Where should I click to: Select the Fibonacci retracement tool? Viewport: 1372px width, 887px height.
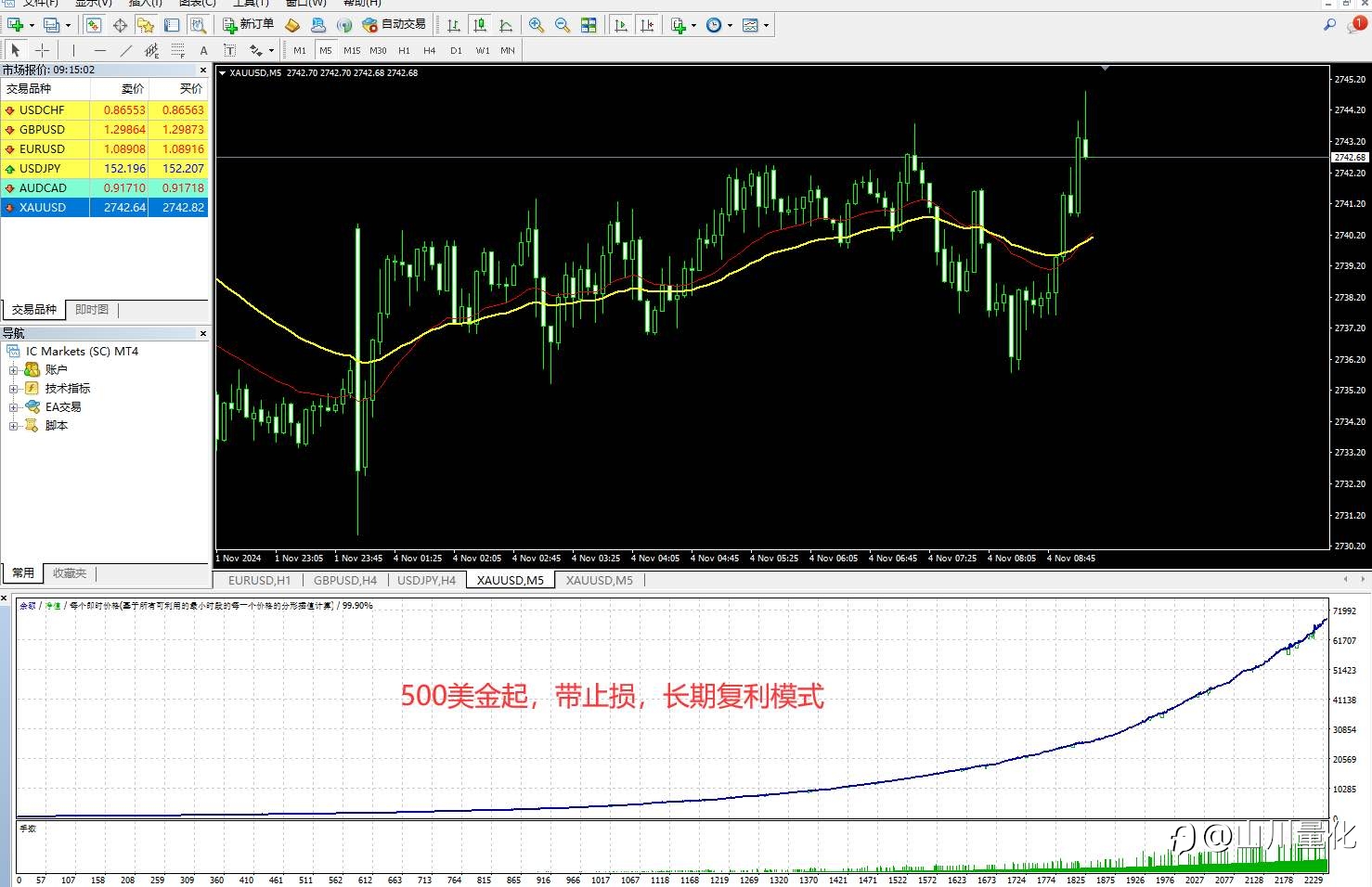coord(178,50)
